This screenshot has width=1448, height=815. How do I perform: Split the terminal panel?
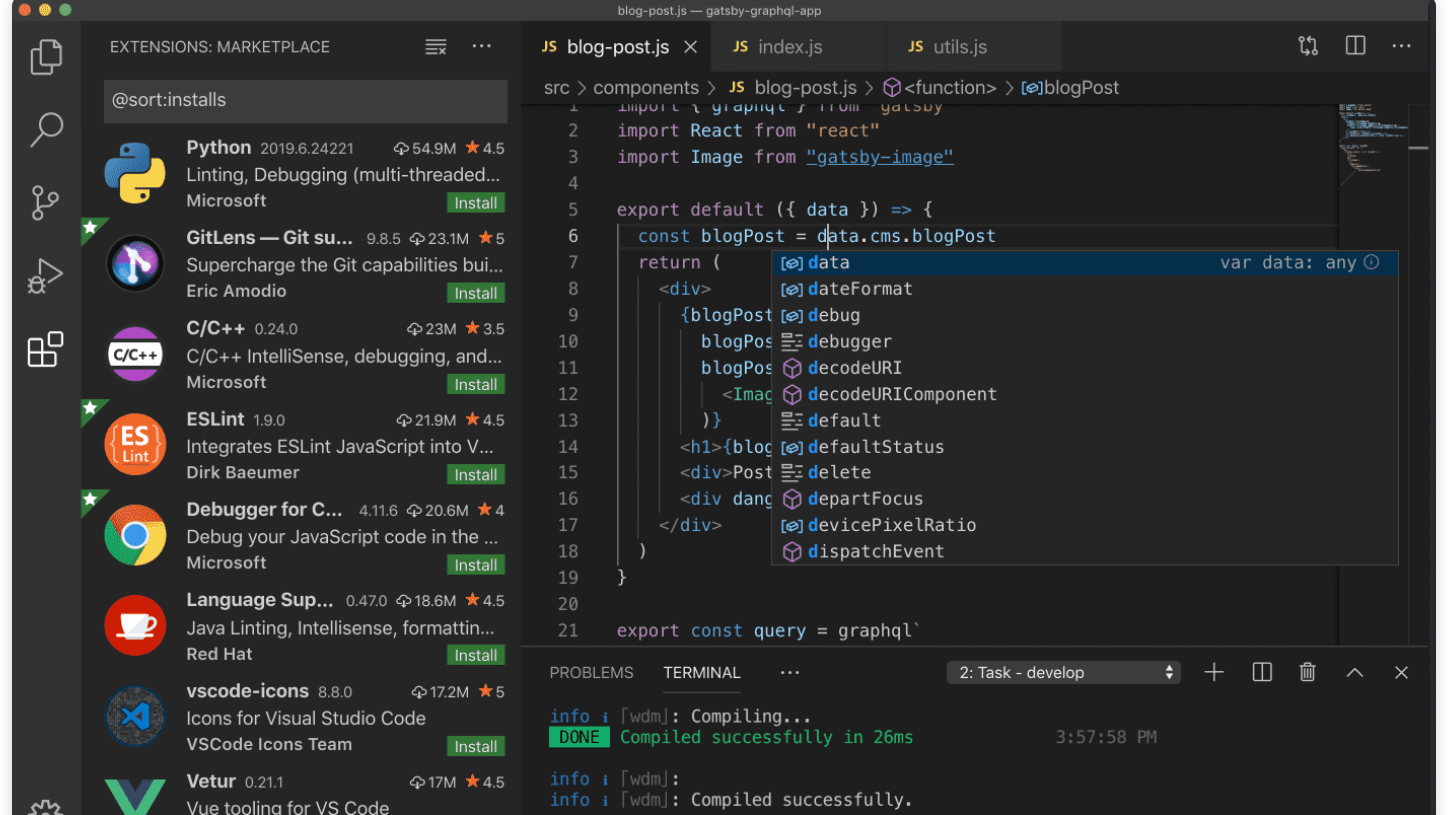[1262, 672]
